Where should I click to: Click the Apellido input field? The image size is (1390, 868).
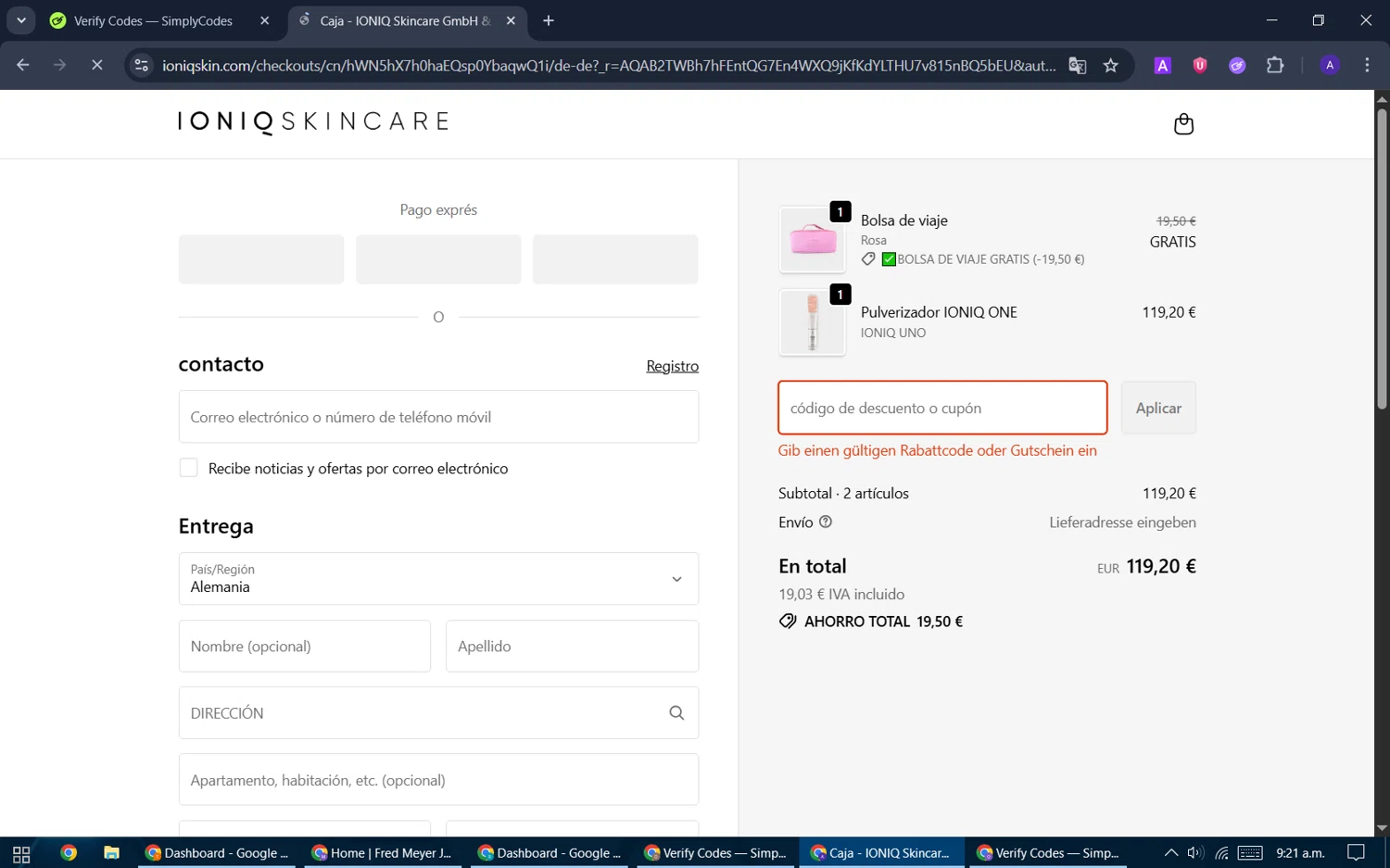(572, 646)
